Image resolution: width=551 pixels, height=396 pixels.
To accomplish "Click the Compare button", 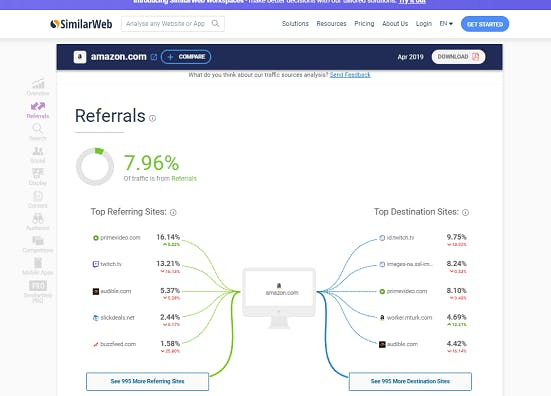I will 186,57.
